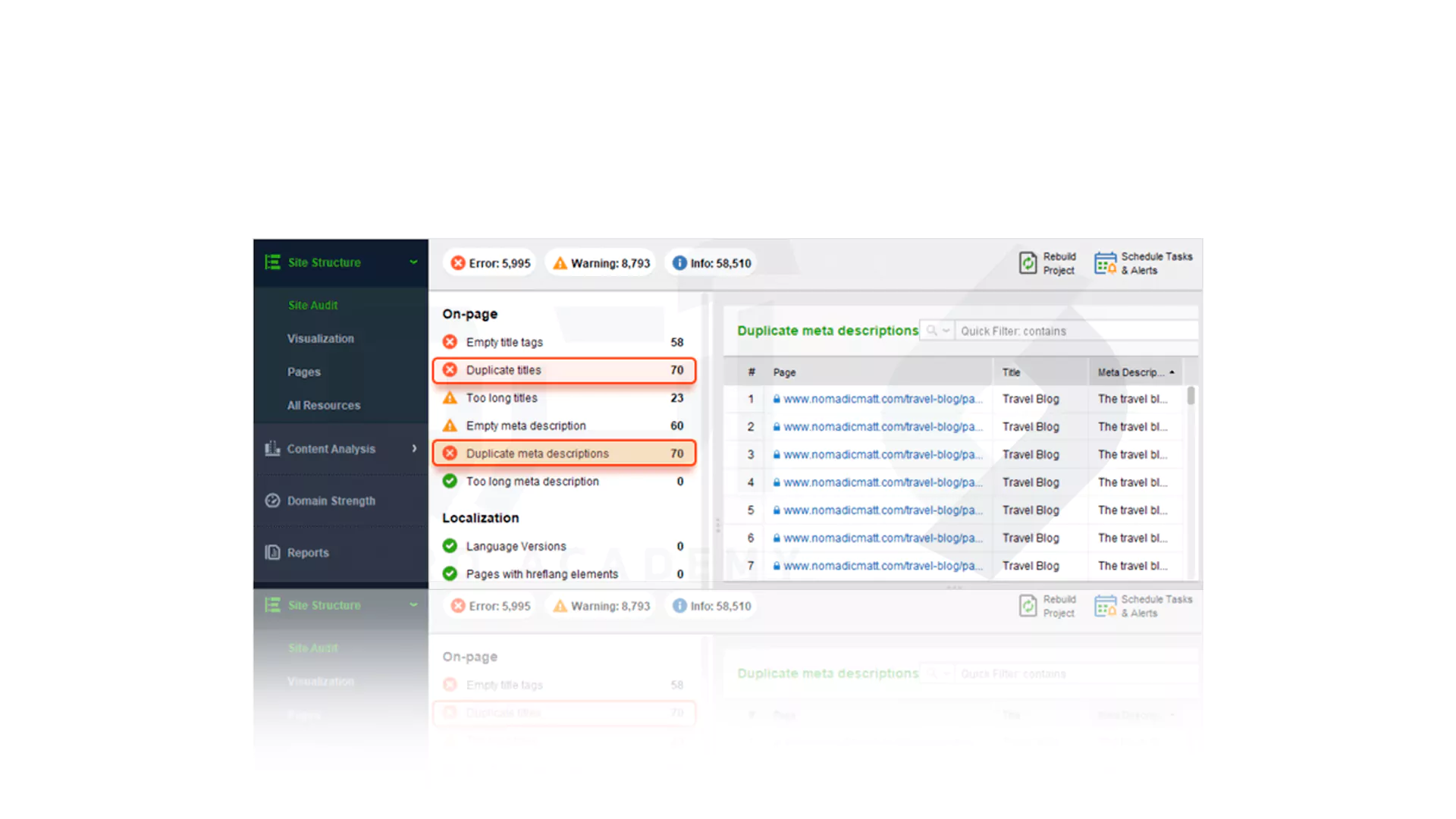This screenshot has width=1456, height=819.
Task: Click green check beside Pages with hreflang
Action: coord(450,573)
